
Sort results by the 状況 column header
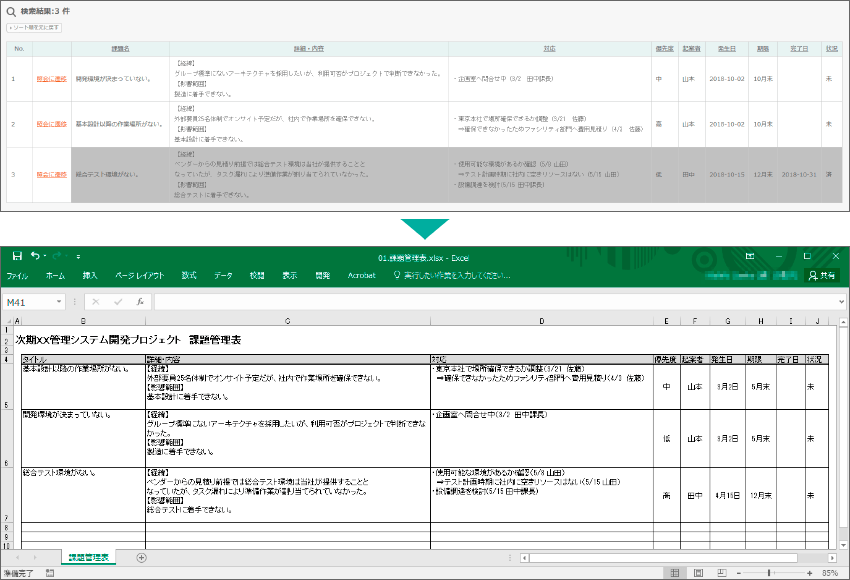point(832,49)
